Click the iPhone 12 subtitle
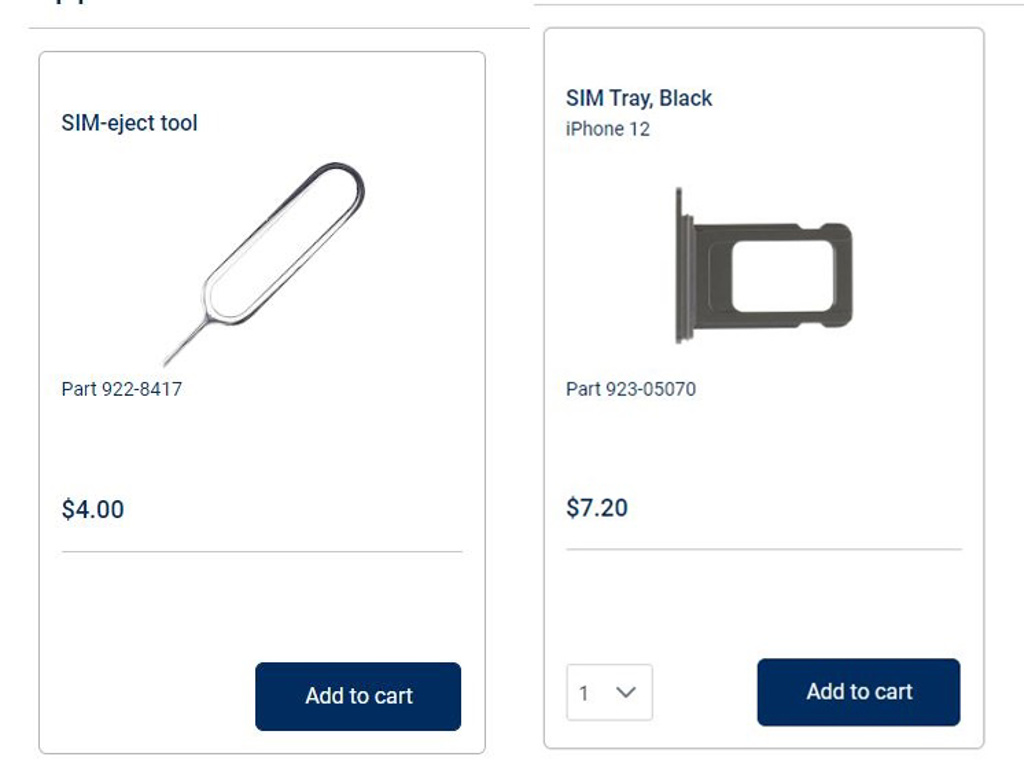Viewport: 1024px width, 774px height. click(x=607, y=129)
